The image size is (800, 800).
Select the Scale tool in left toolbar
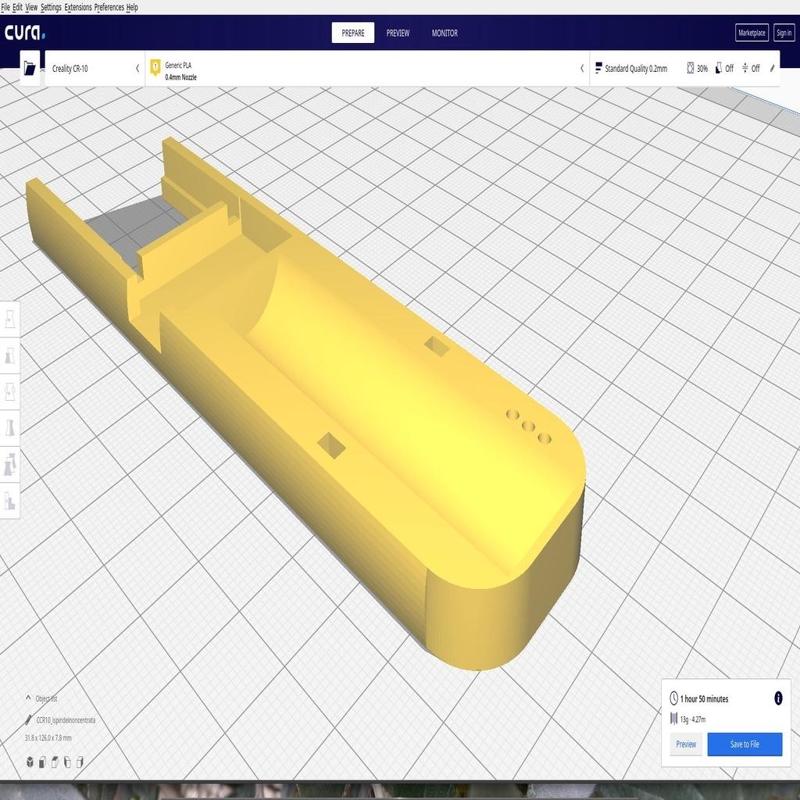click(x=10, y=356)
